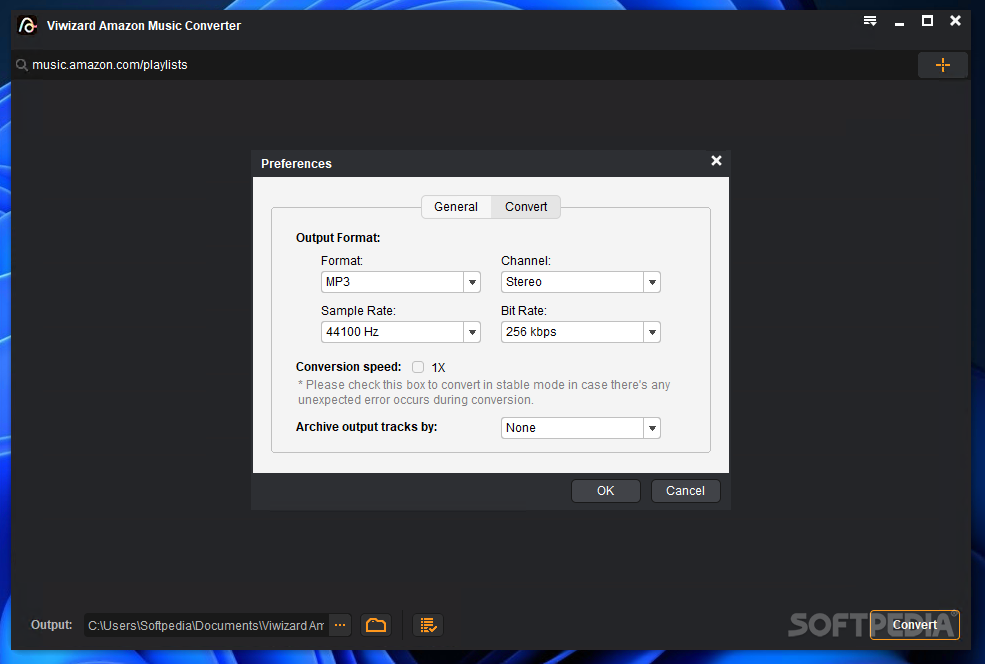Minimize the Viwizard window
Image resolution: width=985 pixels, height=664 pixels.
(x=900, y=23)
